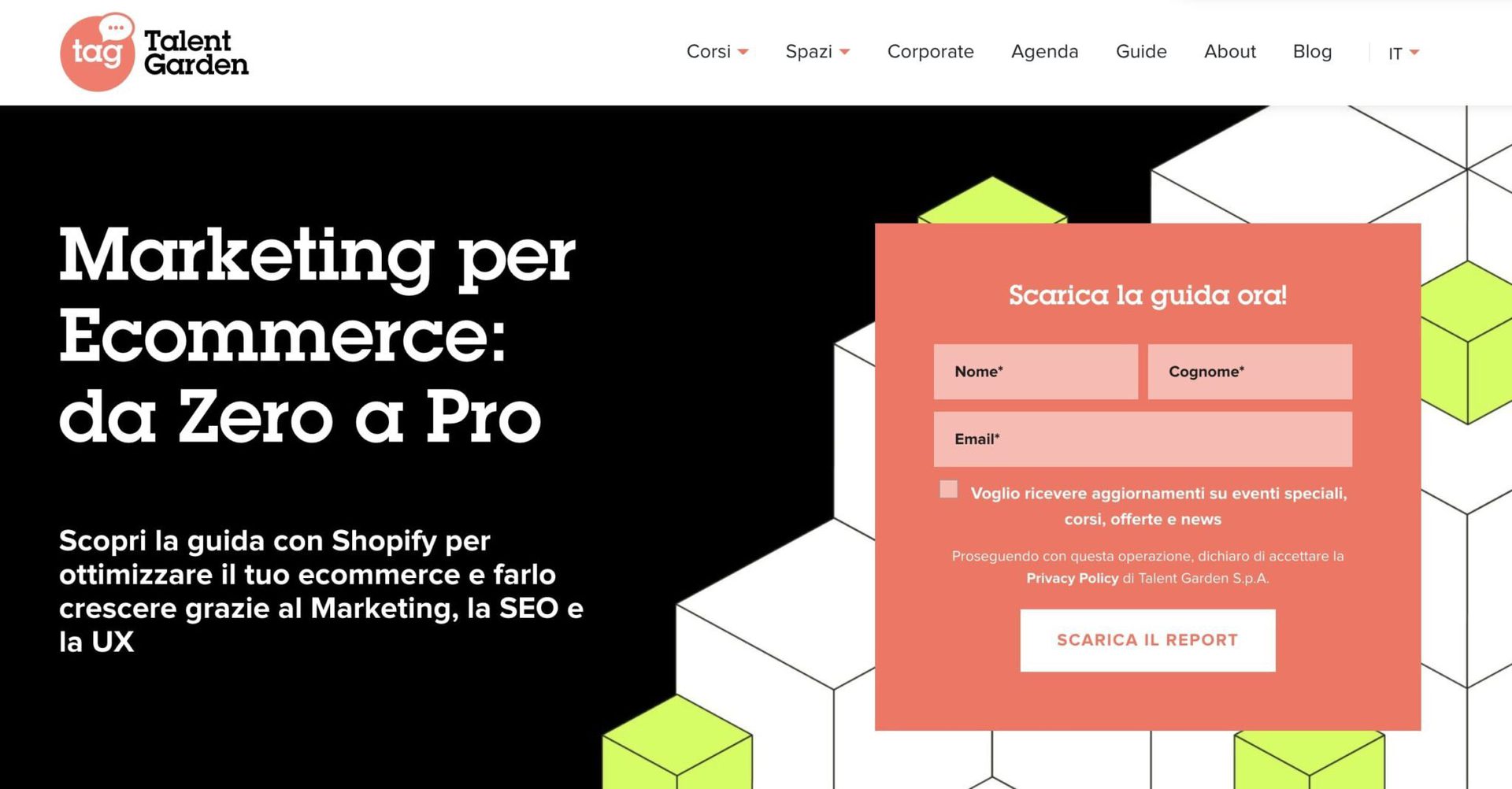1512x789 pixels.
Task: Open the About page
Action: pyautogui.click(x=1229, y=52)
